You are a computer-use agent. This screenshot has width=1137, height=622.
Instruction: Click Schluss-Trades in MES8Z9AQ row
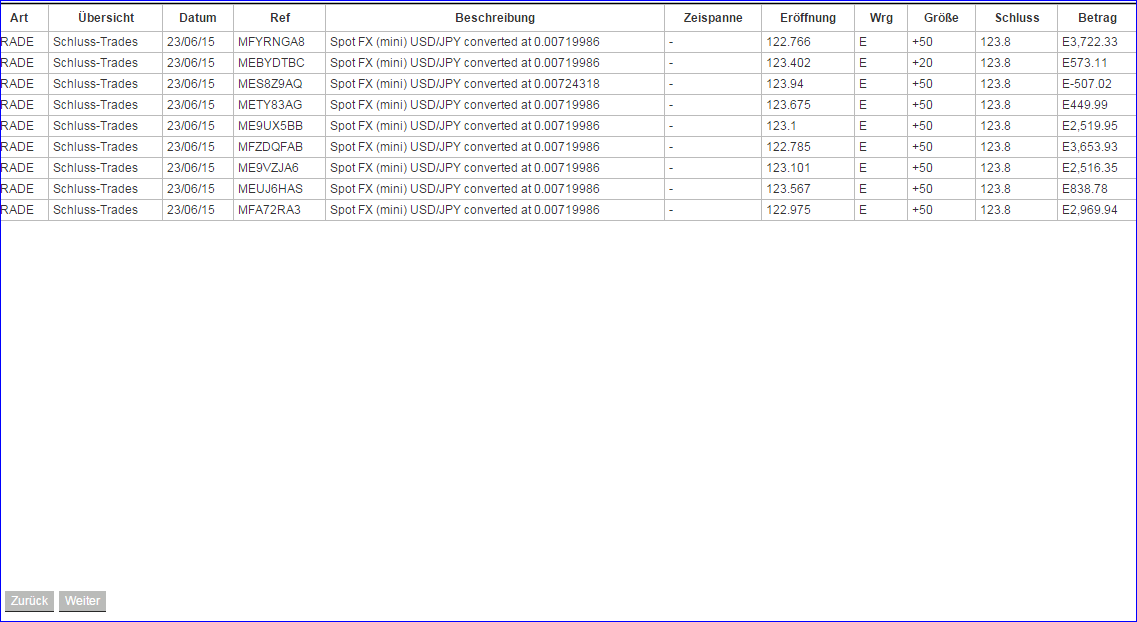point(95,84)
